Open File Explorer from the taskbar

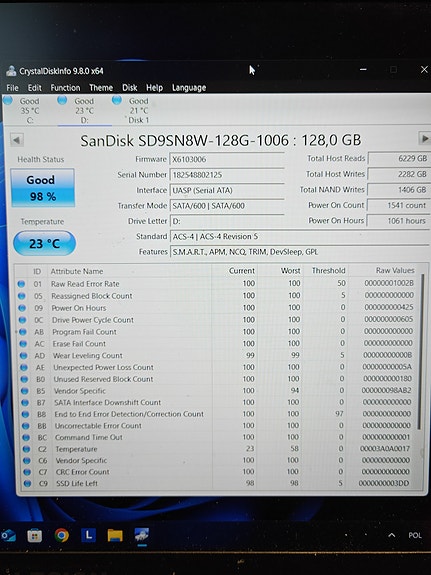115,535
